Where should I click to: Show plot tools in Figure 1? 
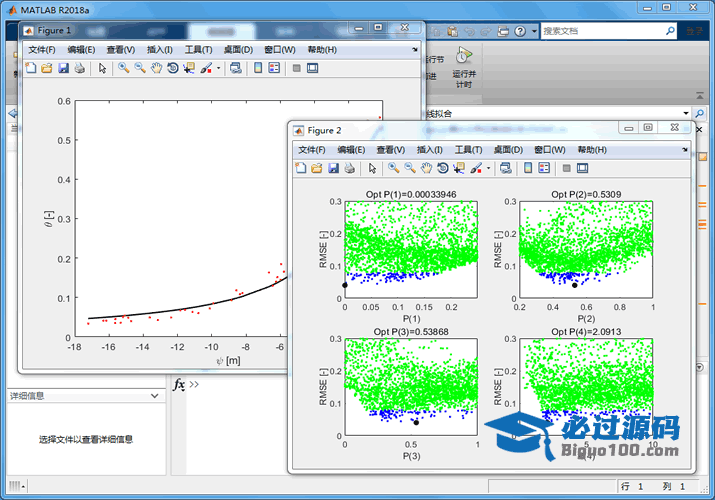(312, 68)
